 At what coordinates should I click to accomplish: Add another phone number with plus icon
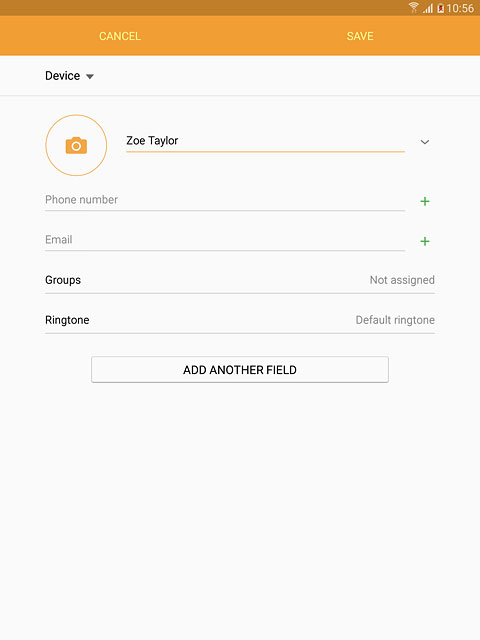tap(425, 201)
